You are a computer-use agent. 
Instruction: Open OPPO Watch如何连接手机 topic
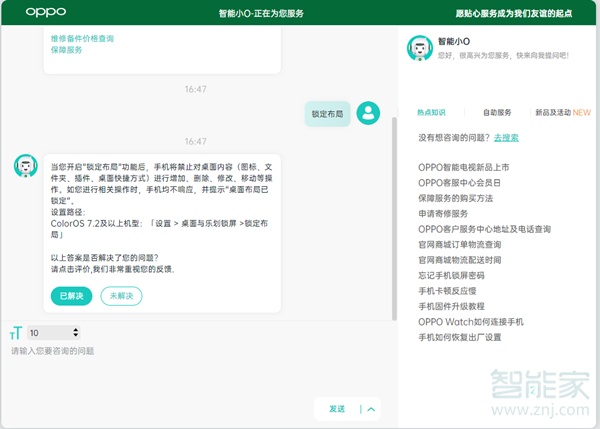point(471,322)
